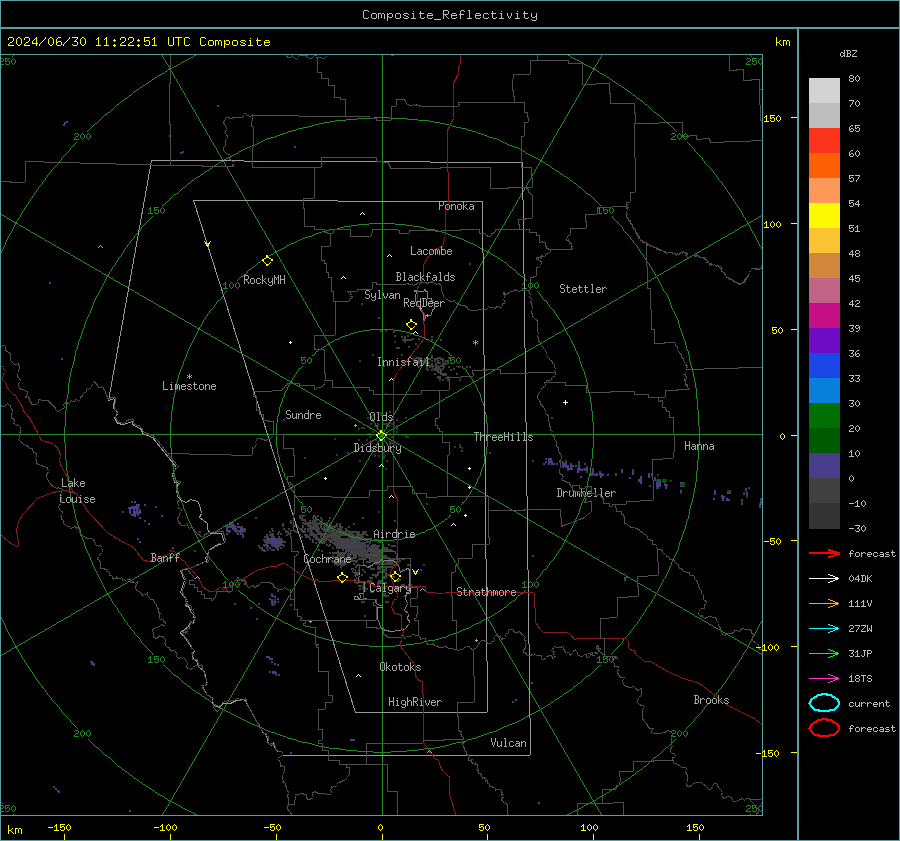This screenshot has height=841, width=900.
Task: Click the HighRiver town label
Action: (x=415, y=702)
